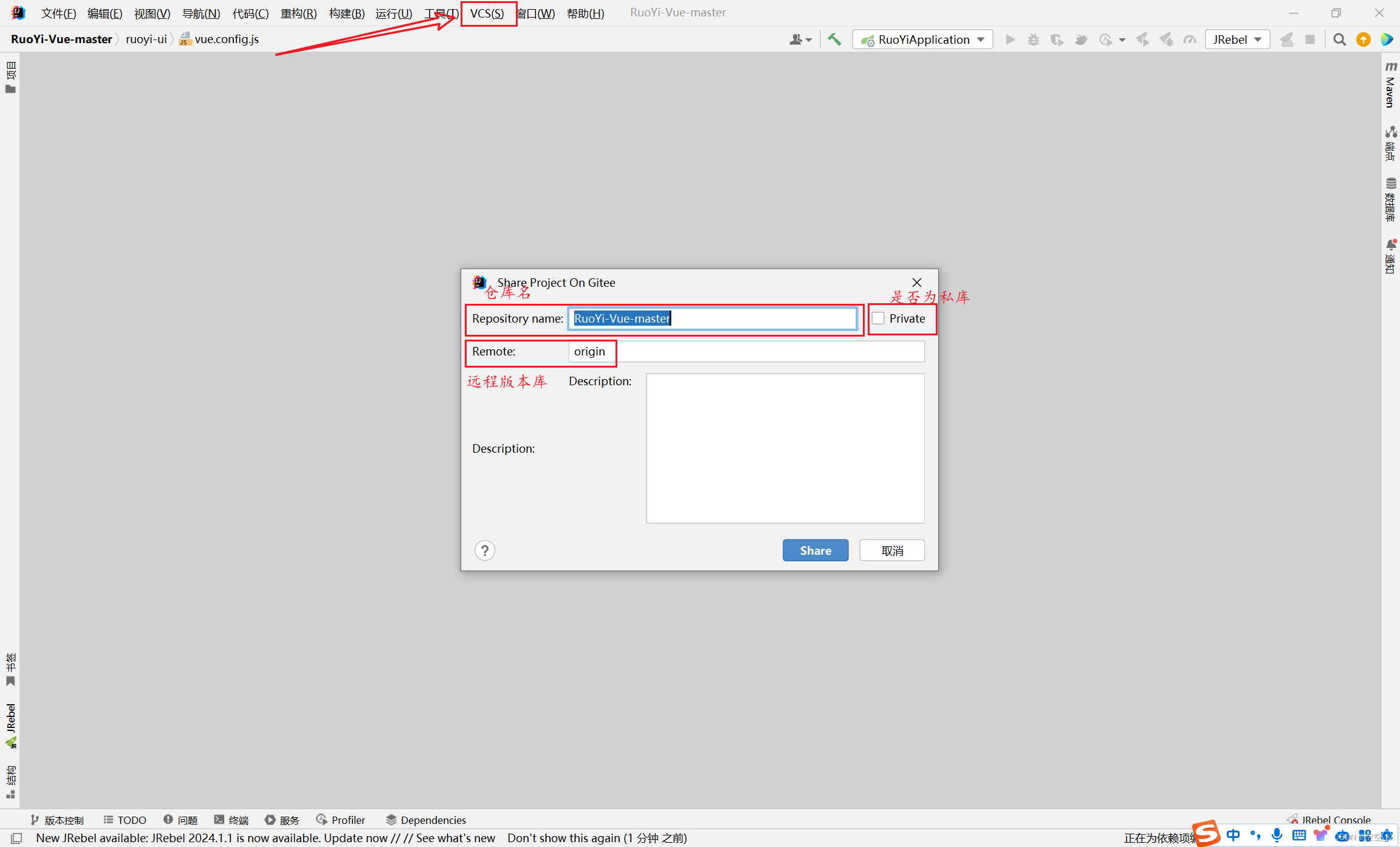Viewport: 1400px width, 847px height.
Task: Open the project settings hammer icon
Action: 834,39
